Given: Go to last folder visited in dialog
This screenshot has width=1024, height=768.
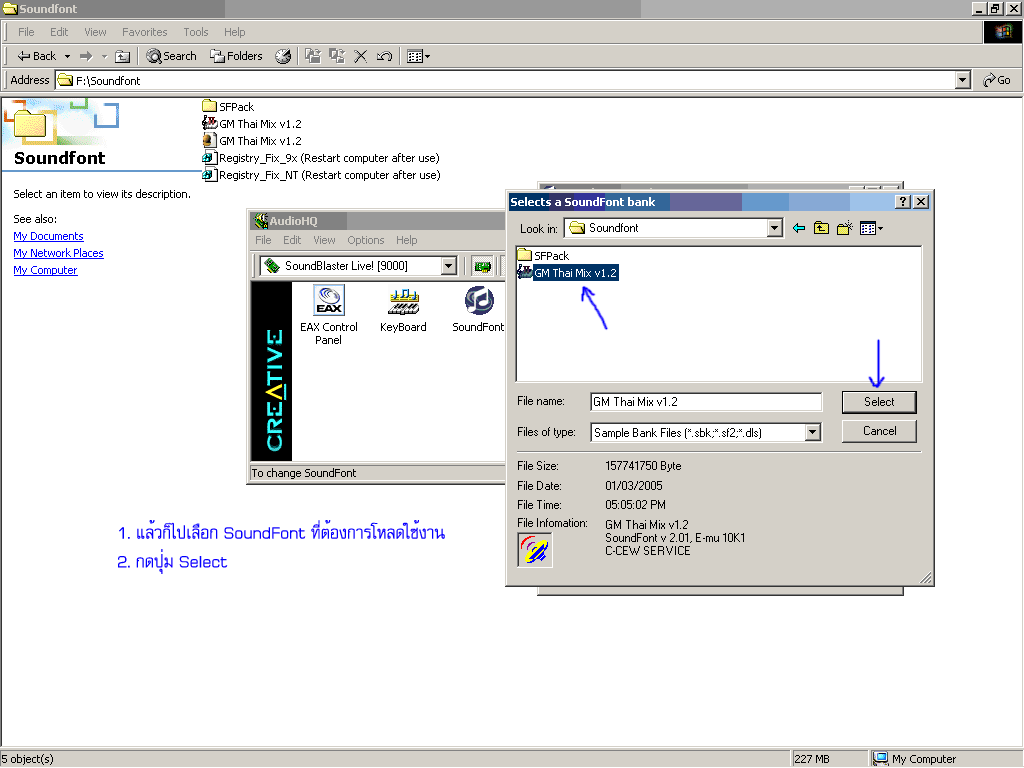Looking at the screenshot, I should click(799, 228).
